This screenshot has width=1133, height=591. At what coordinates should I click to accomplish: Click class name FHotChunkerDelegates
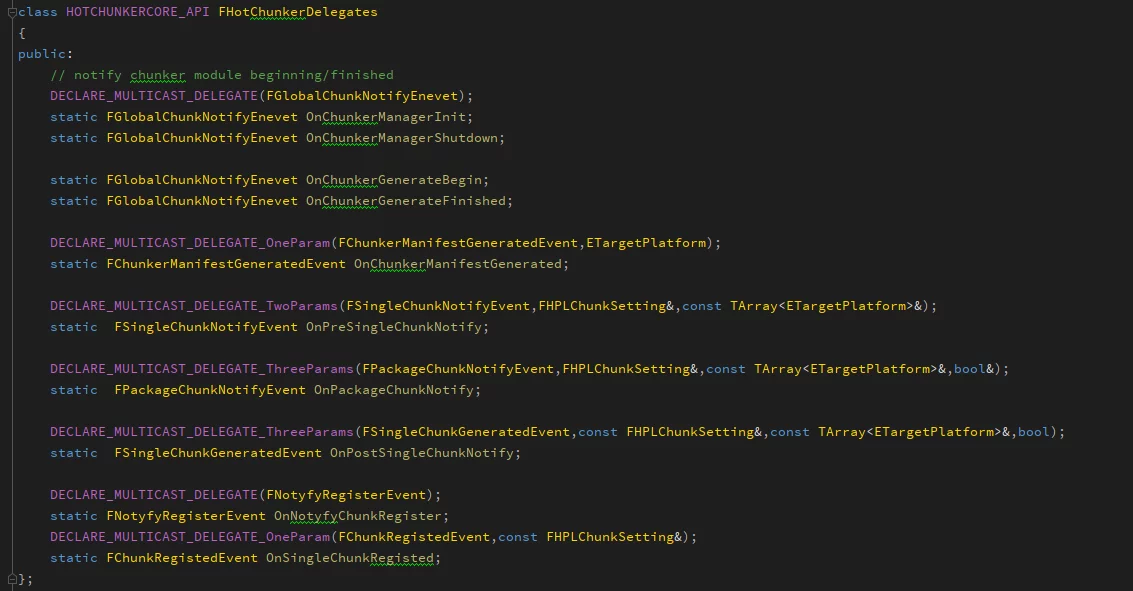[x=298, y=12]
